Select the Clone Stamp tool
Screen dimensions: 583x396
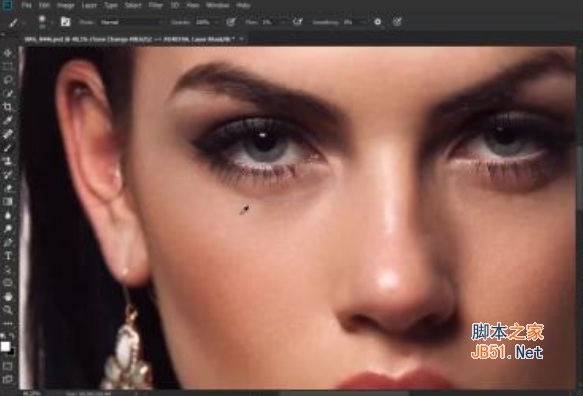click(x=8, y=161)
